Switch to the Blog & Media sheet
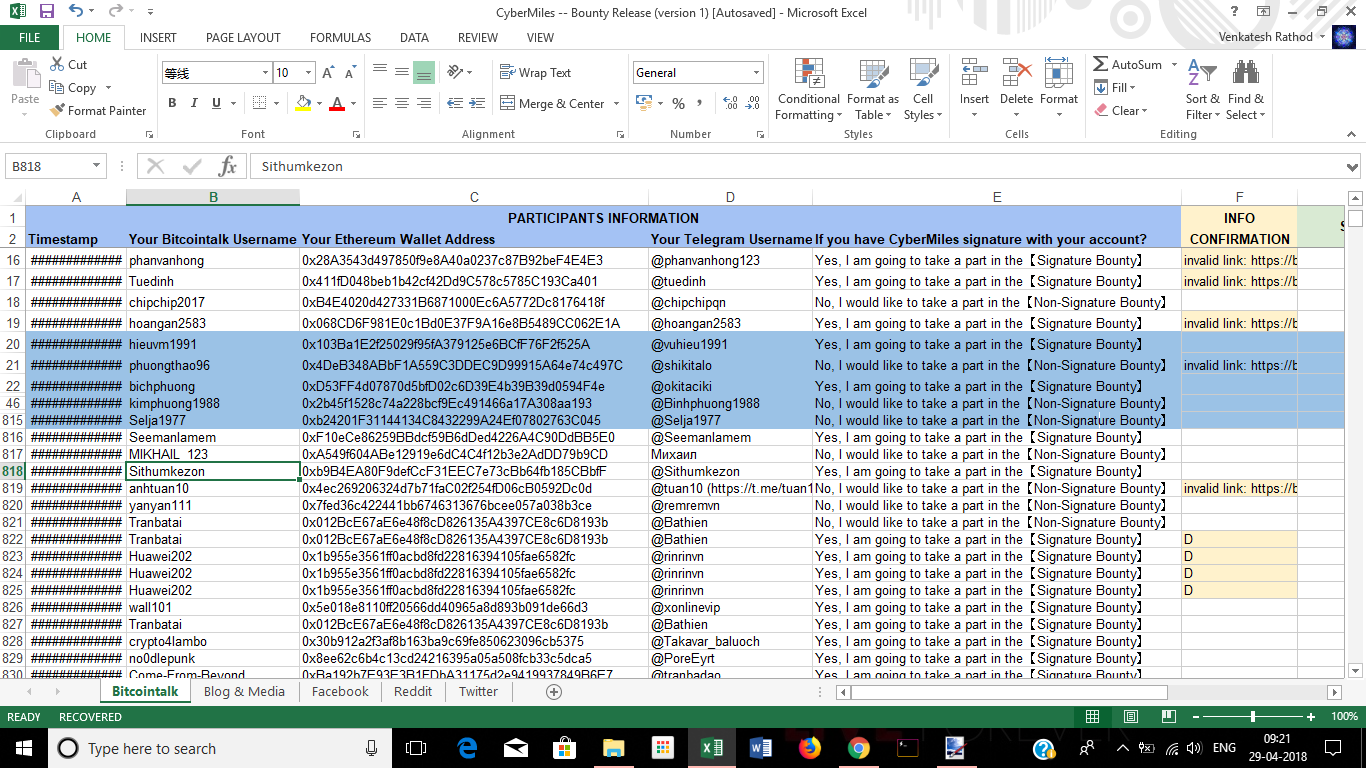 244,692
